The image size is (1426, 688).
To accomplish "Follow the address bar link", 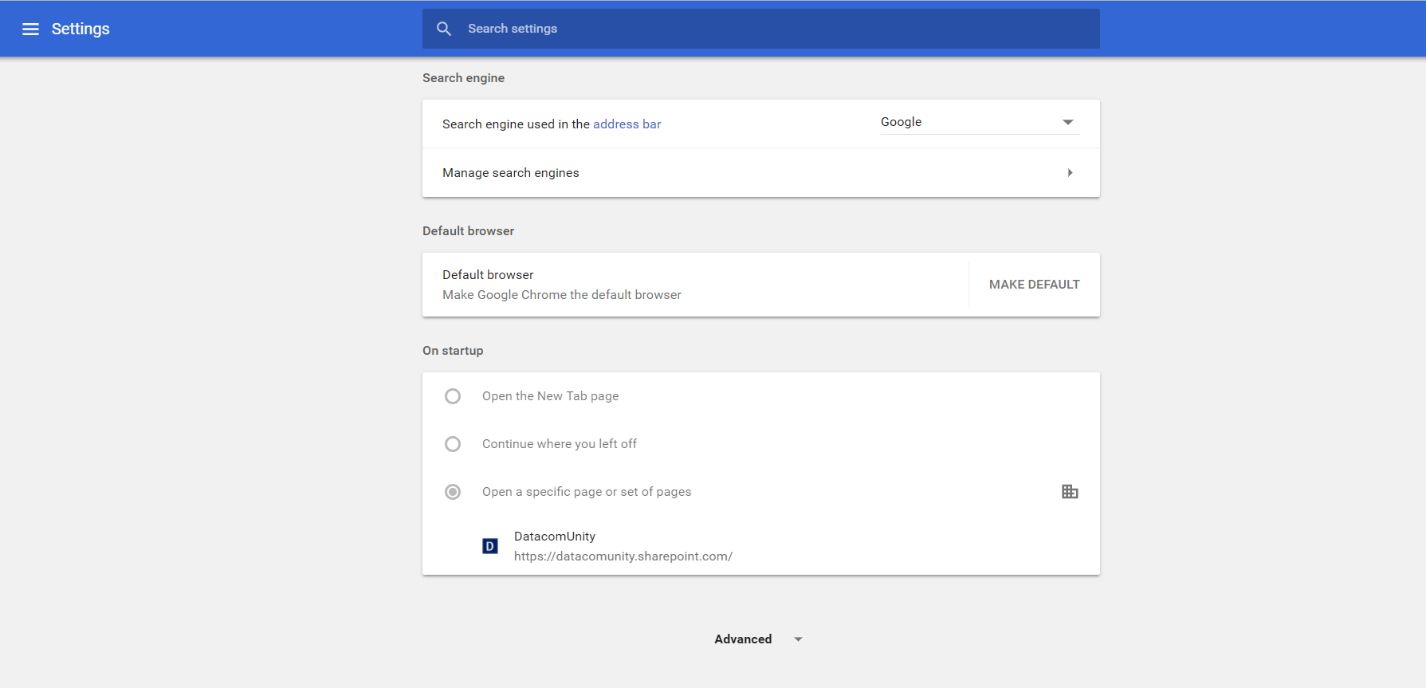I will click(627, 124).
